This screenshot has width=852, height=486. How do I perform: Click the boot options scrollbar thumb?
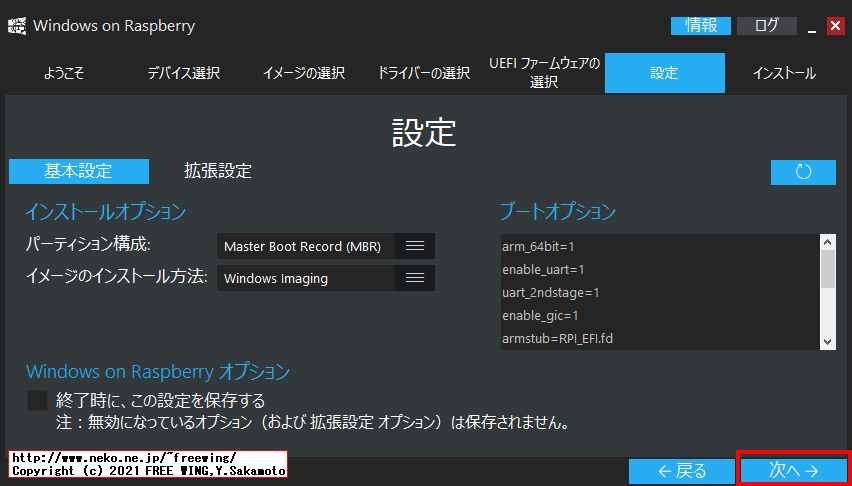coord(827,269)
